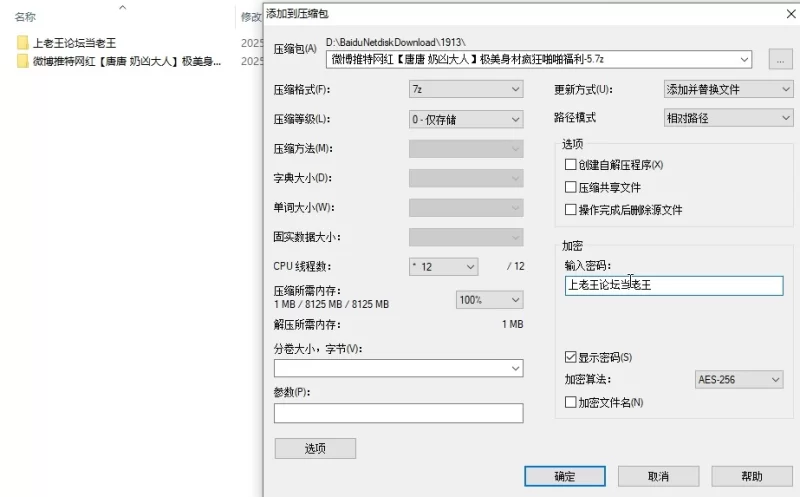
Task: Expand the archive path name dropdown arrow
Action: pos(744,60)
